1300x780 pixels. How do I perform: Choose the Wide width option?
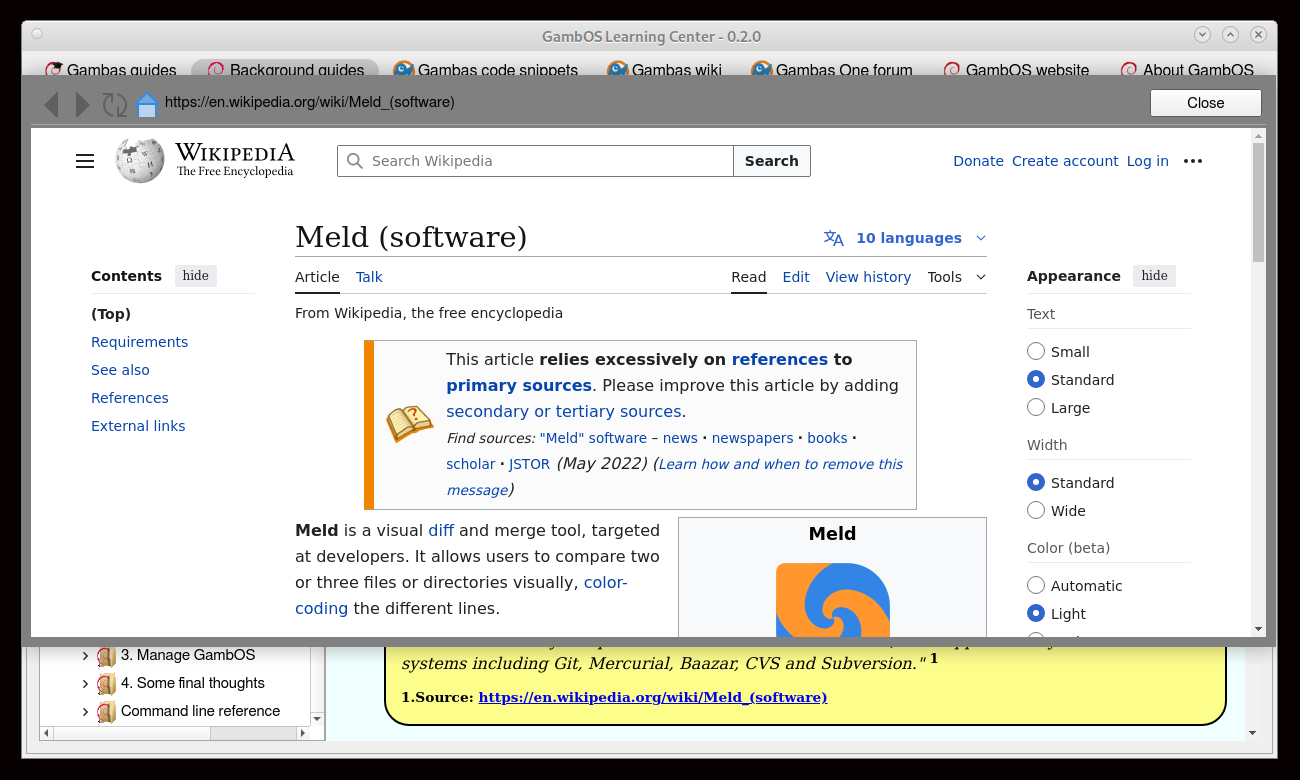1036,511
